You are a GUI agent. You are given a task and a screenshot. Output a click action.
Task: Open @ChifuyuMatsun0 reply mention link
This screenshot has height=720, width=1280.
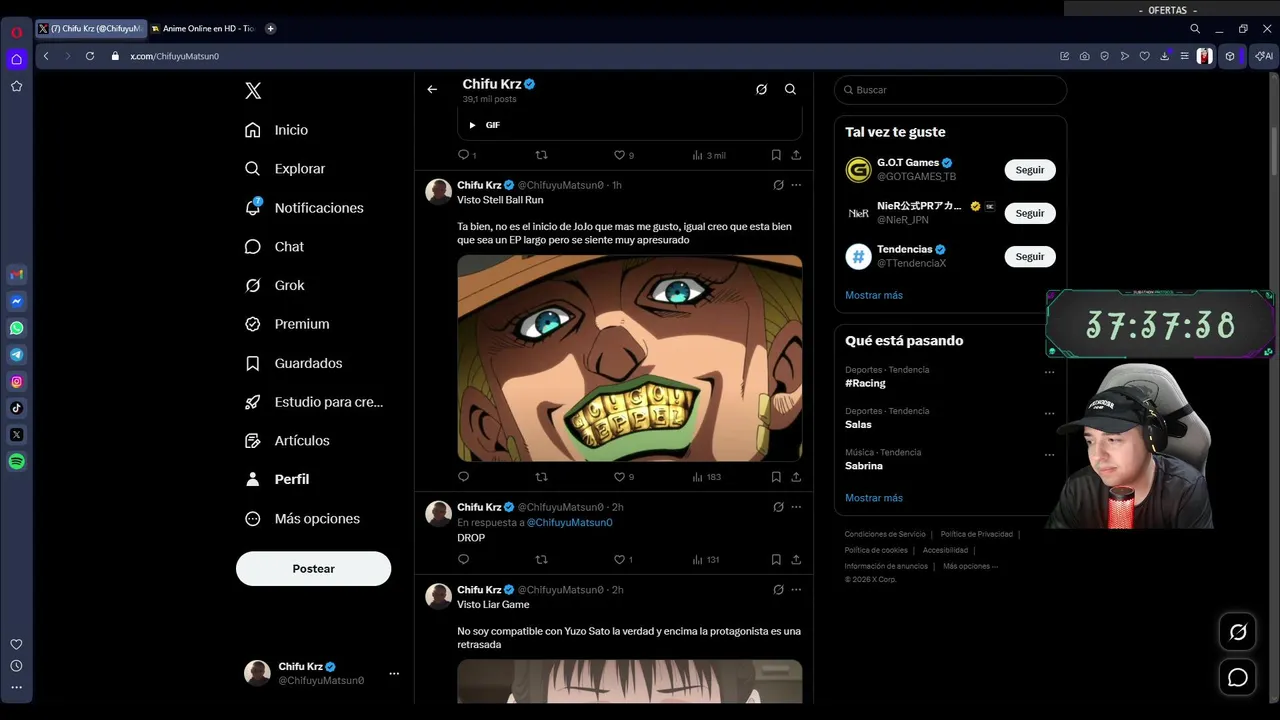click(569, 522)
